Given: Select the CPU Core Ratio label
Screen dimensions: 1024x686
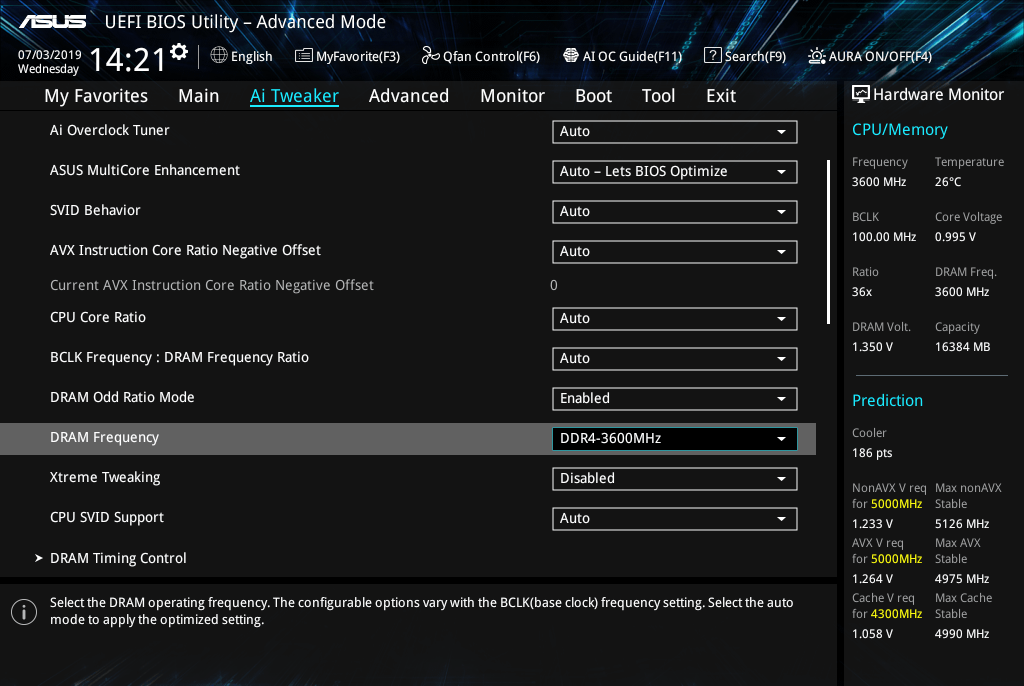Looking at the screenshot, I should (98, 317).
